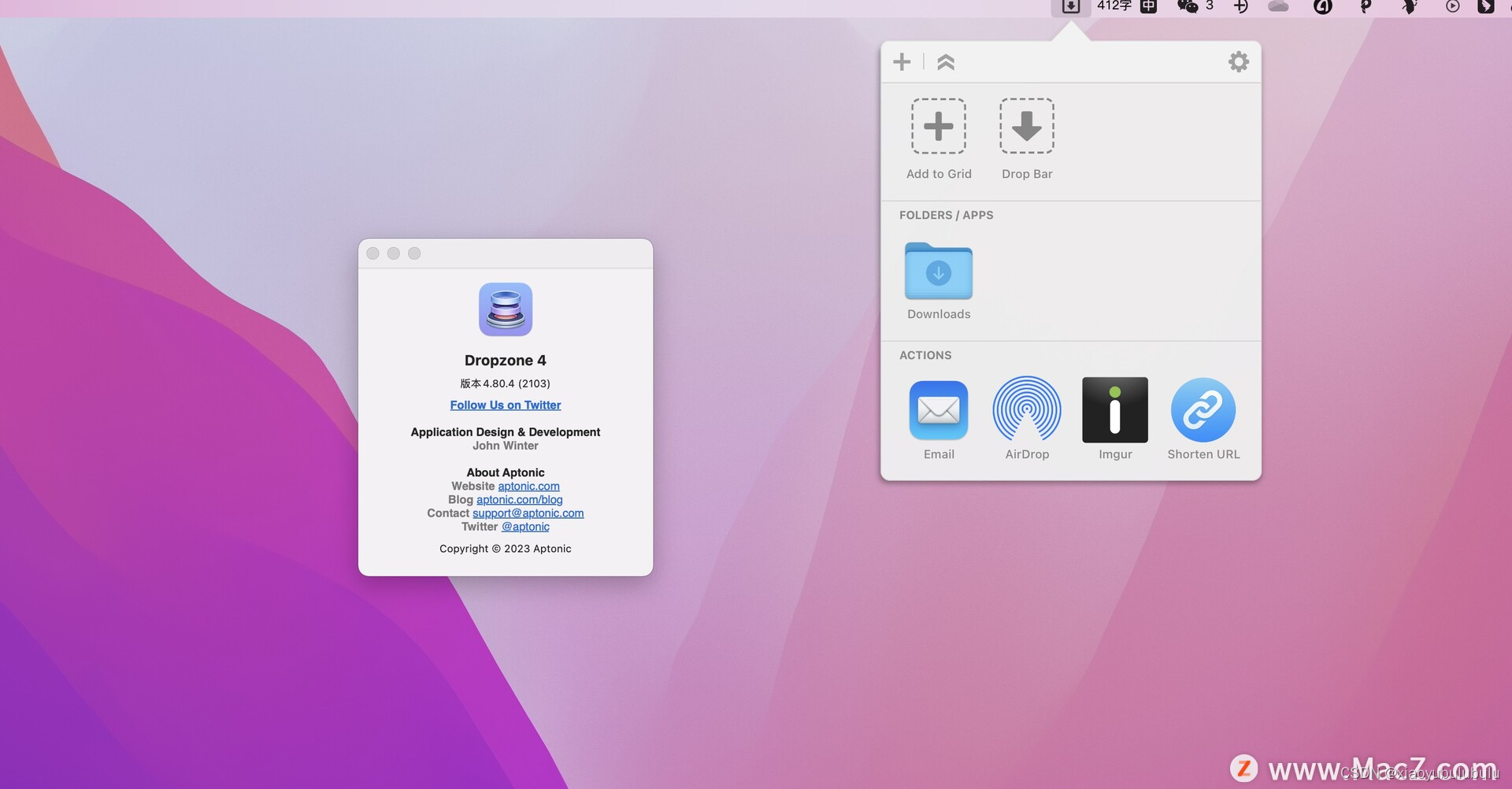Close the About Dropzone window
The image size is (1512, 789).
click(373, 253)
